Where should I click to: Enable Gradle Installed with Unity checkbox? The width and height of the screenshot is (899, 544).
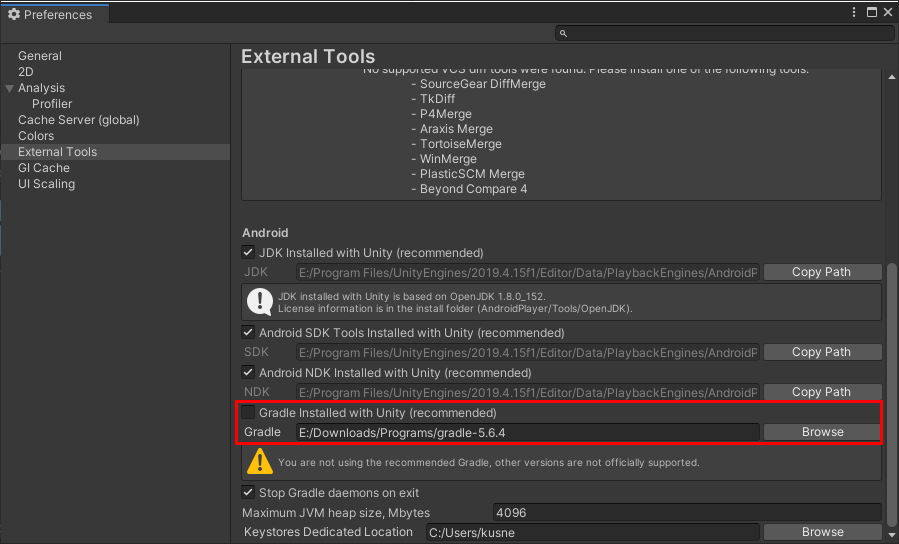(248, 413)
